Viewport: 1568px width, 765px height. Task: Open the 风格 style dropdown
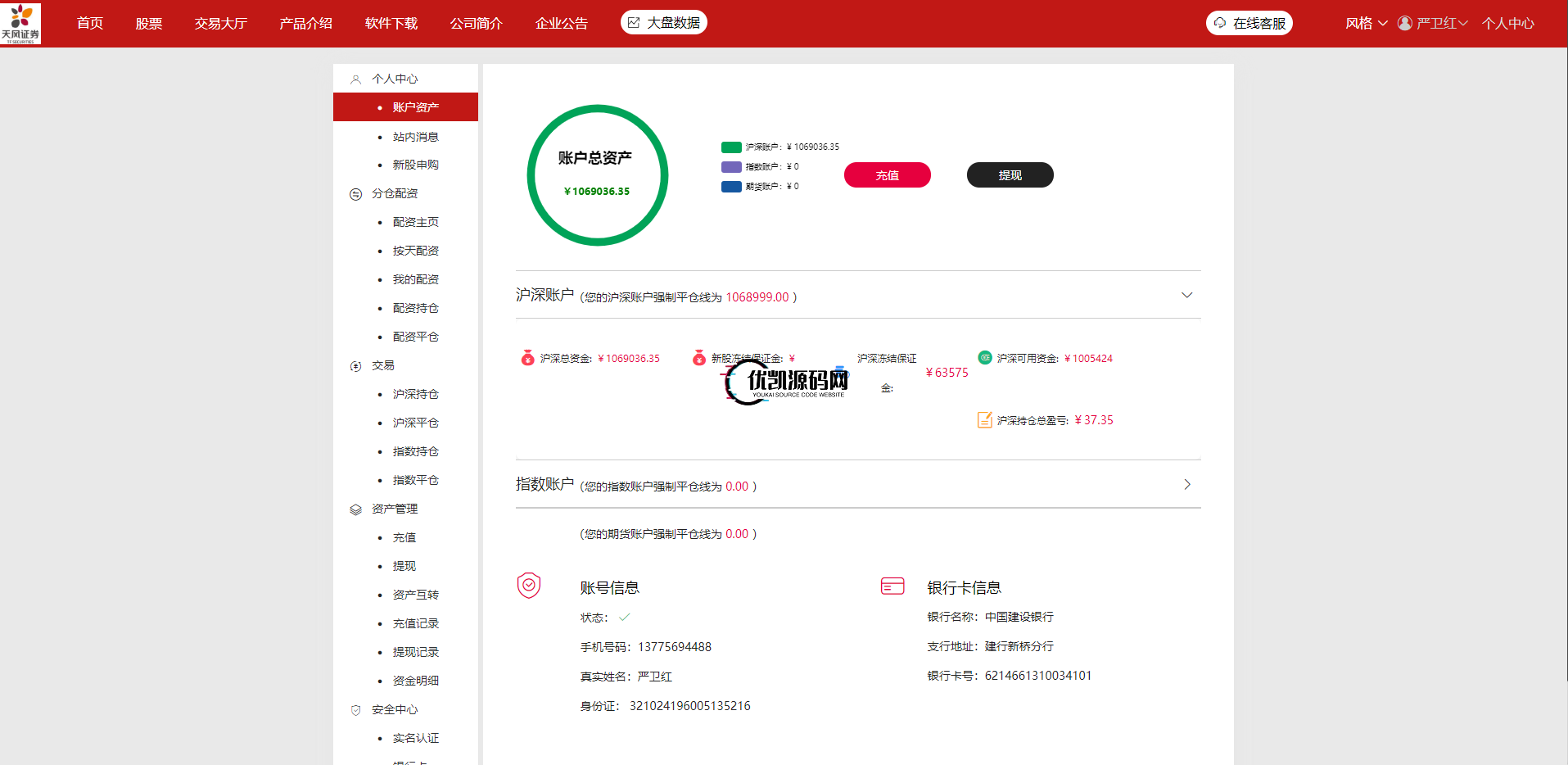[1366, 23]
